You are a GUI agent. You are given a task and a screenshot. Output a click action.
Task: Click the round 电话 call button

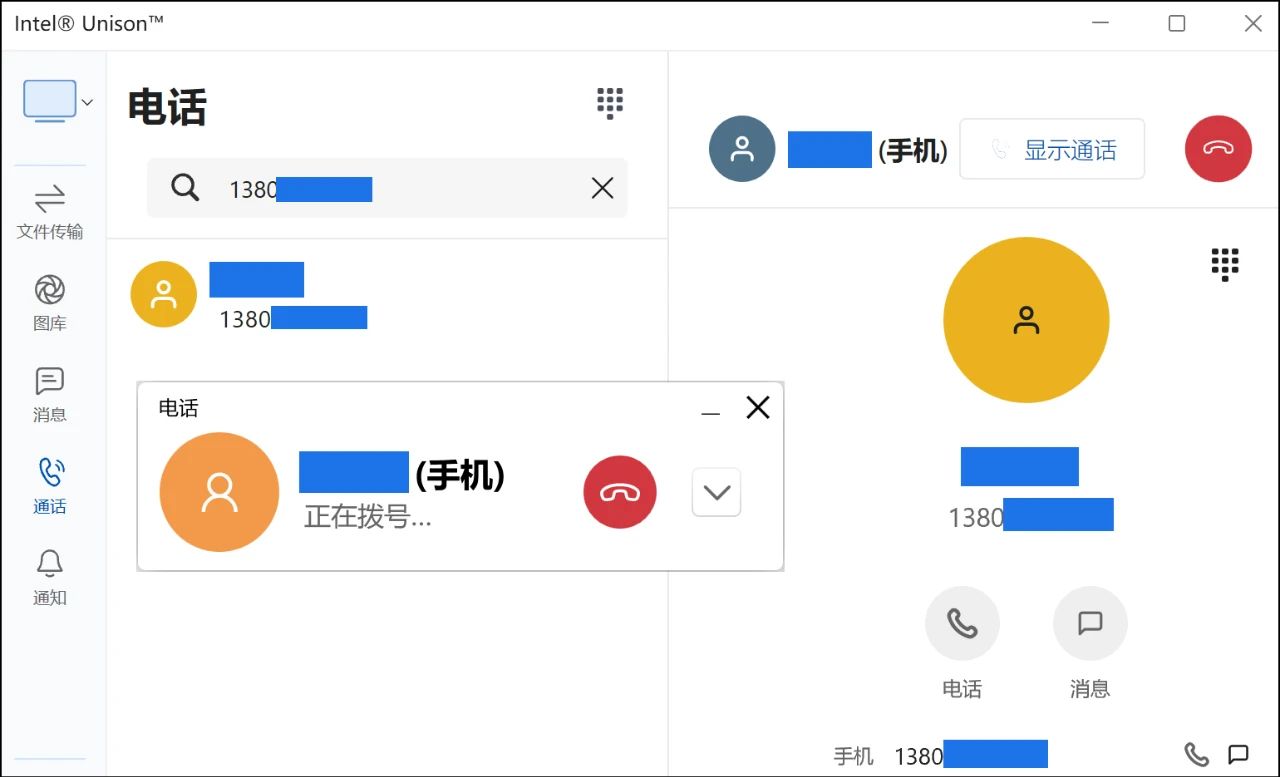click(x=962, y=623)
